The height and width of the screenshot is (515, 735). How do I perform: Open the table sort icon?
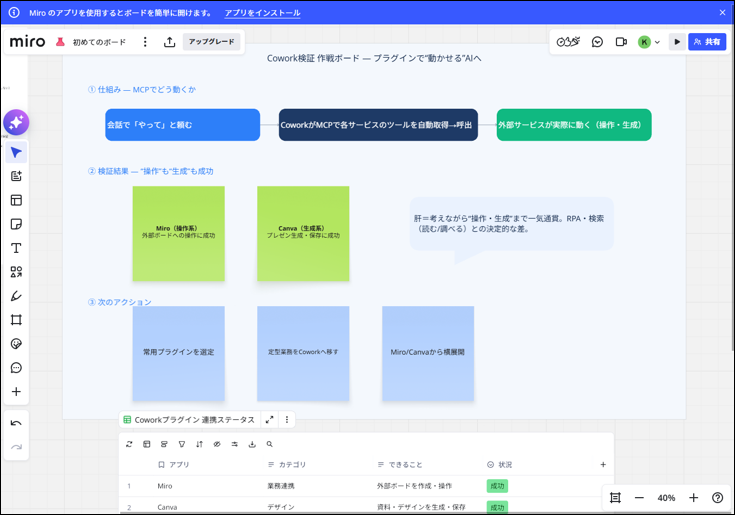pyautogui.click(x=199, y=444)
